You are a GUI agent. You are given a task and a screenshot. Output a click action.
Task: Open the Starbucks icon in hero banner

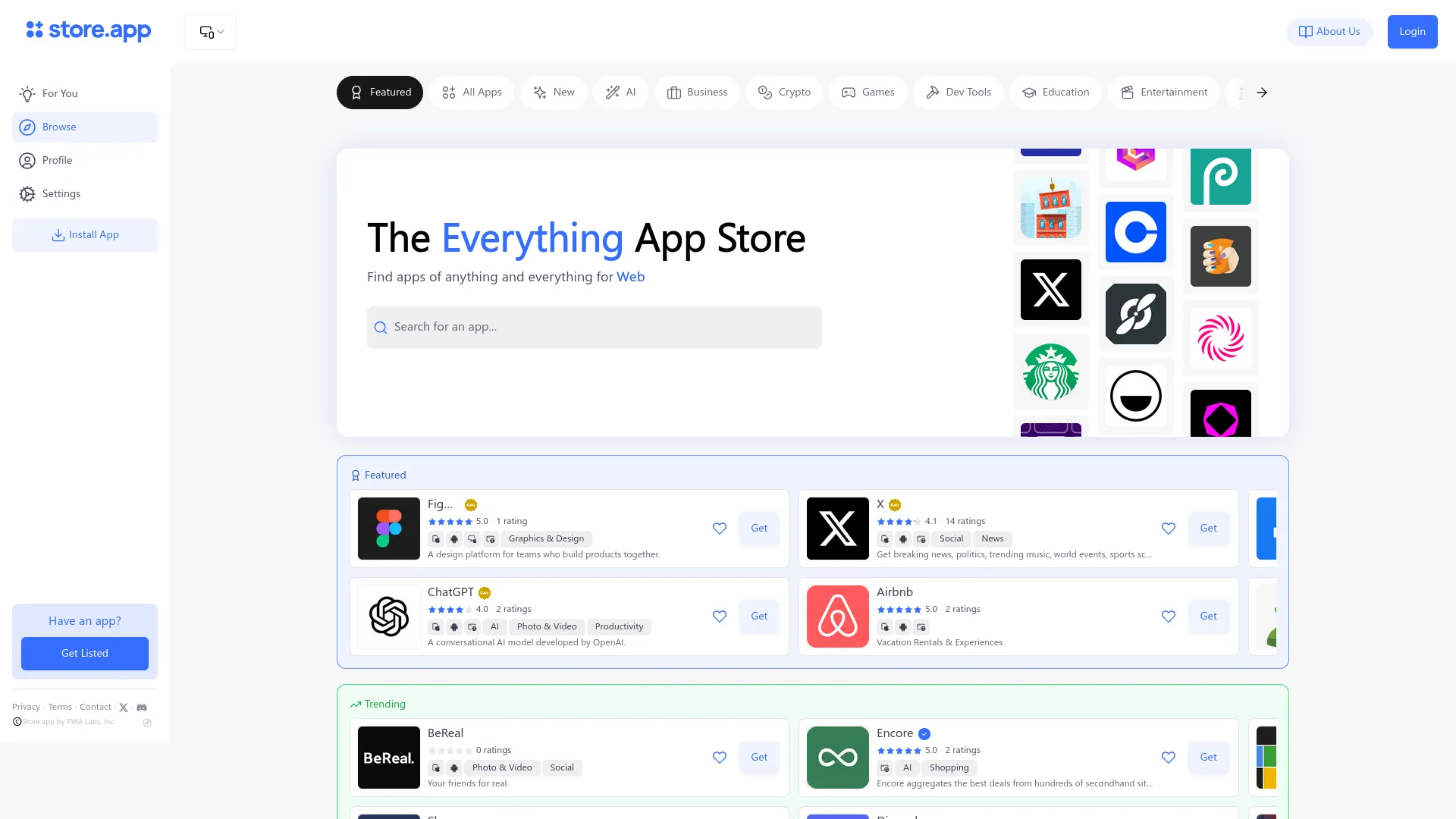[1051, 372]
